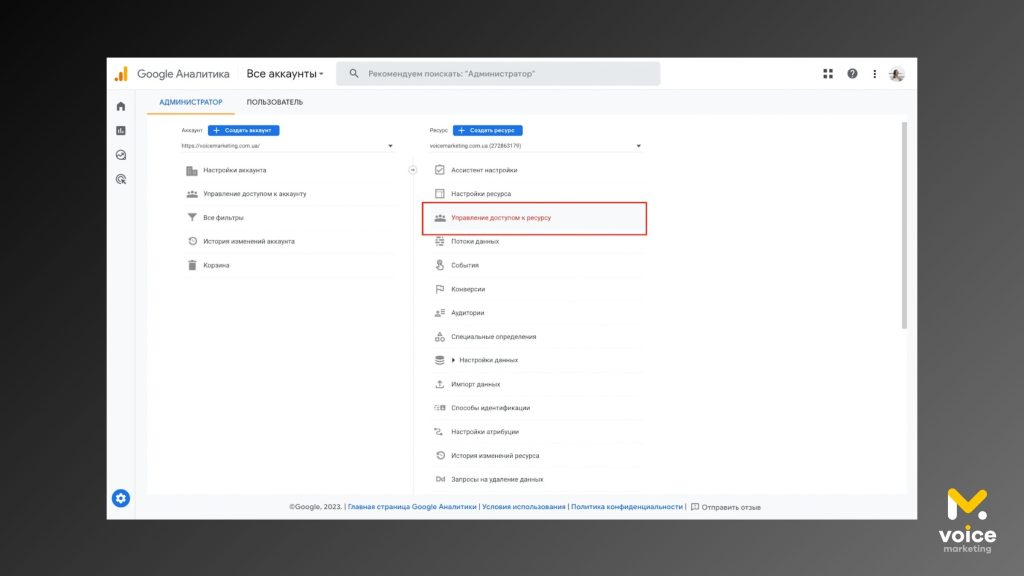This screenshot has height=576, width=1024.
Task: Switch to the 'ПОЛЬЗОВАТЕЛЬ' tab
Action: click(275, 102)
